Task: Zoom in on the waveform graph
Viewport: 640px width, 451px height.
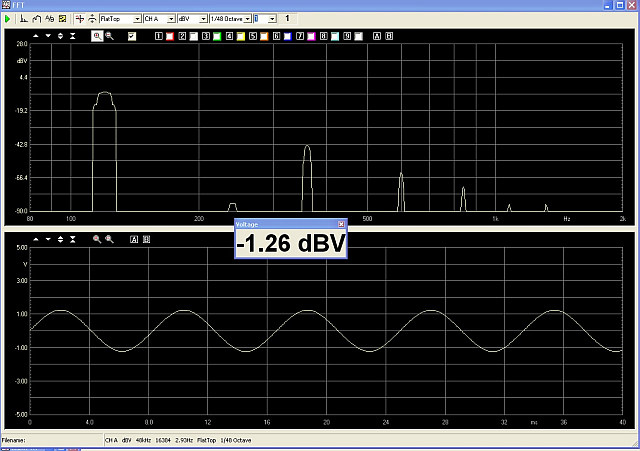Action: coord(98,240)
